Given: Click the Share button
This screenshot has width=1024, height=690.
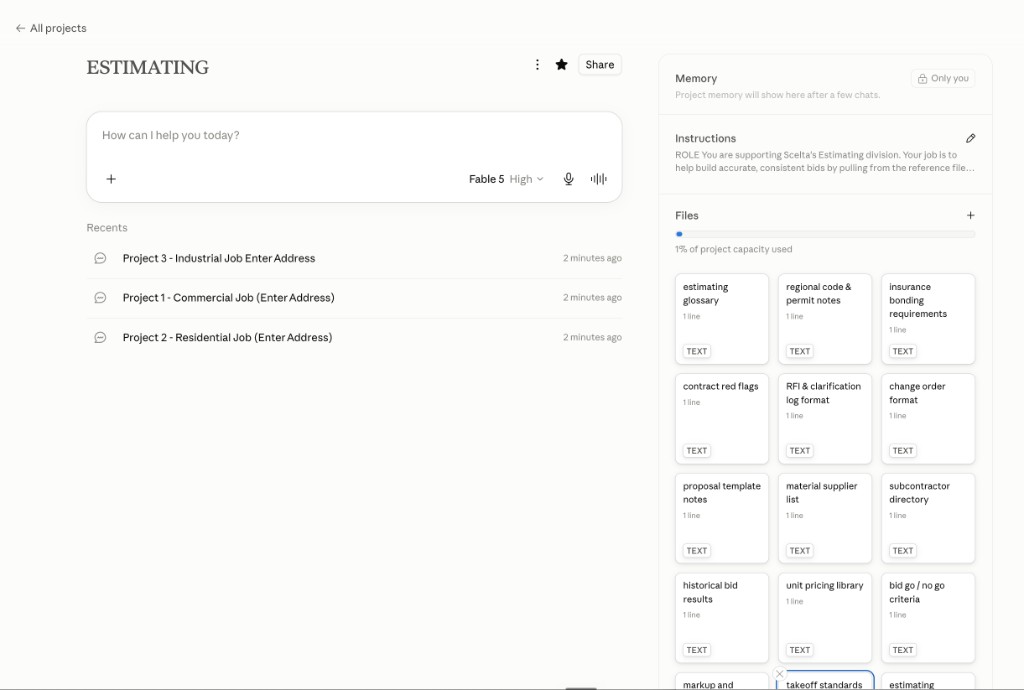Looking at the screenshot, I should pos(600,65).
